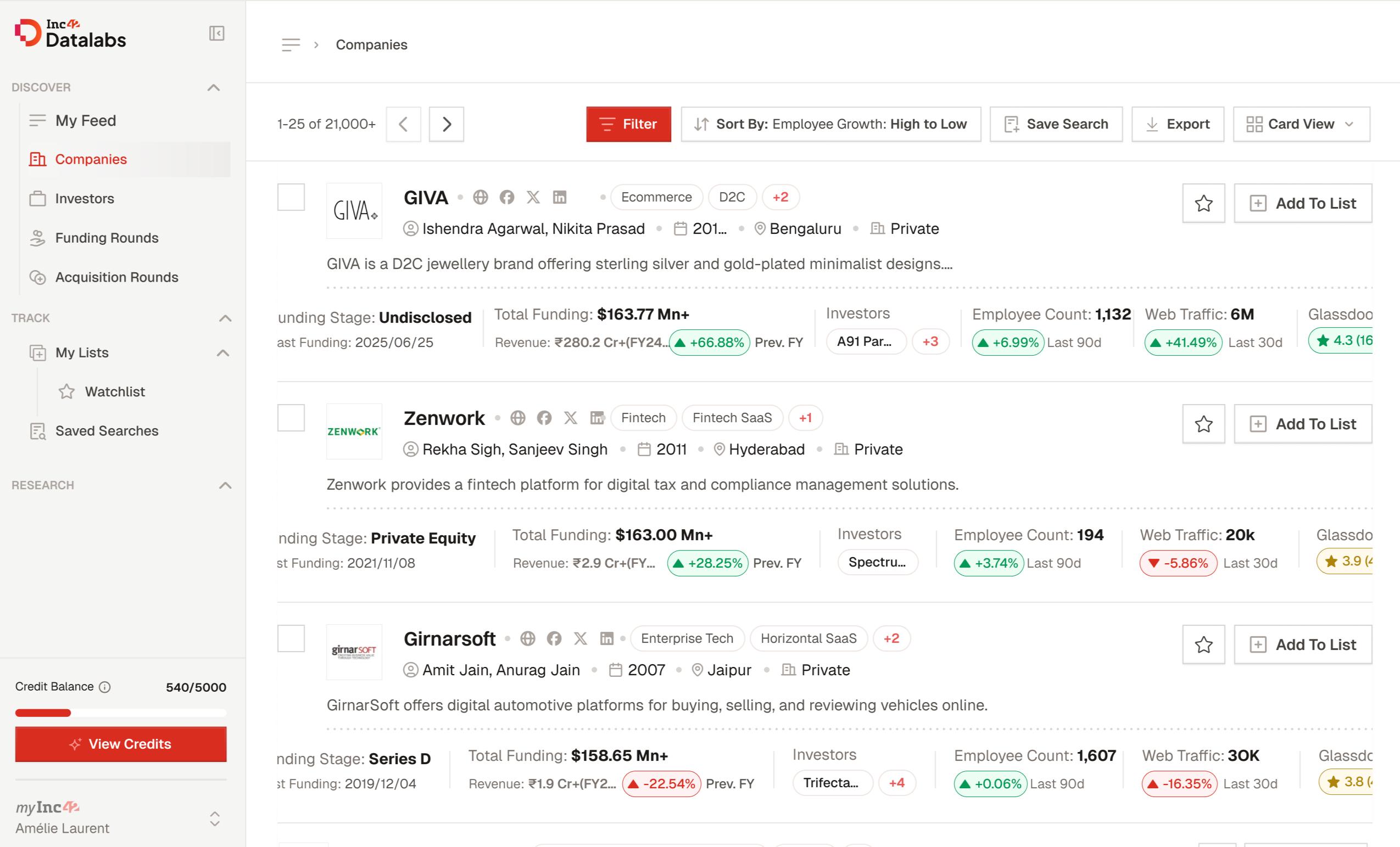Click the red Filter button
1400x847 pixels.
[628, 124]
